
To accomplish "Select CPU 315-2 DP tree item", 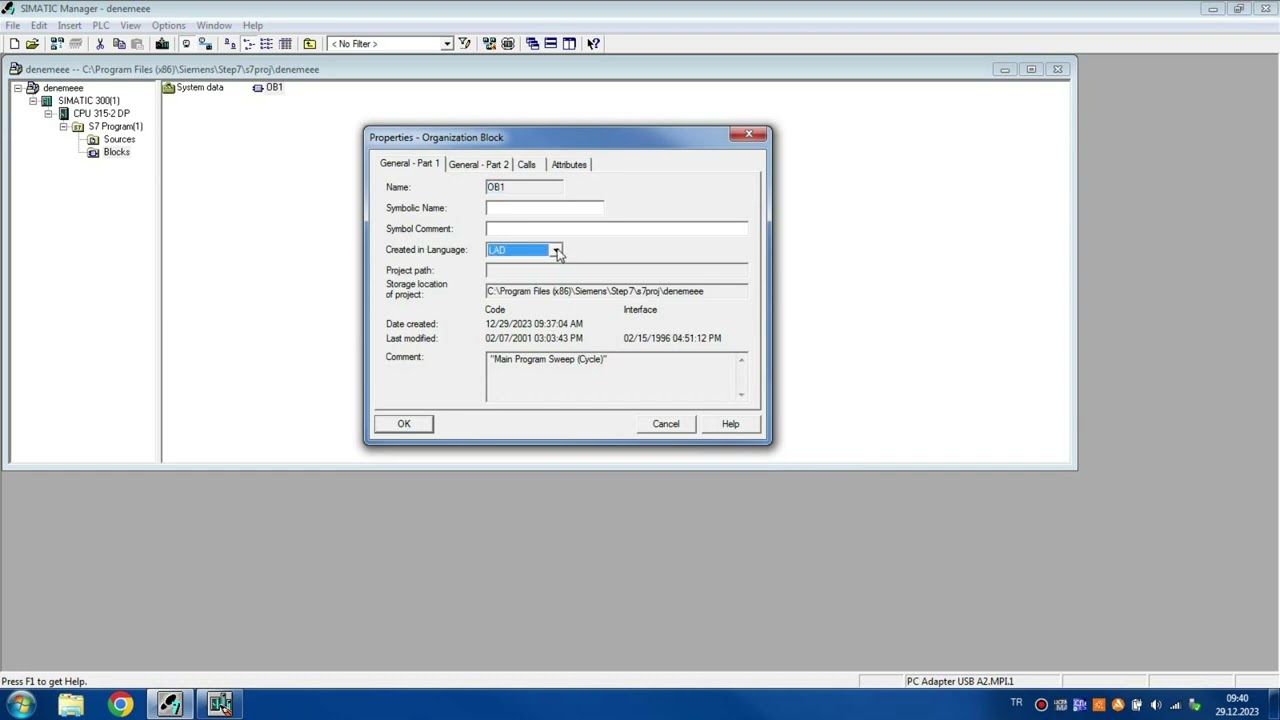I will pos(101,114).
